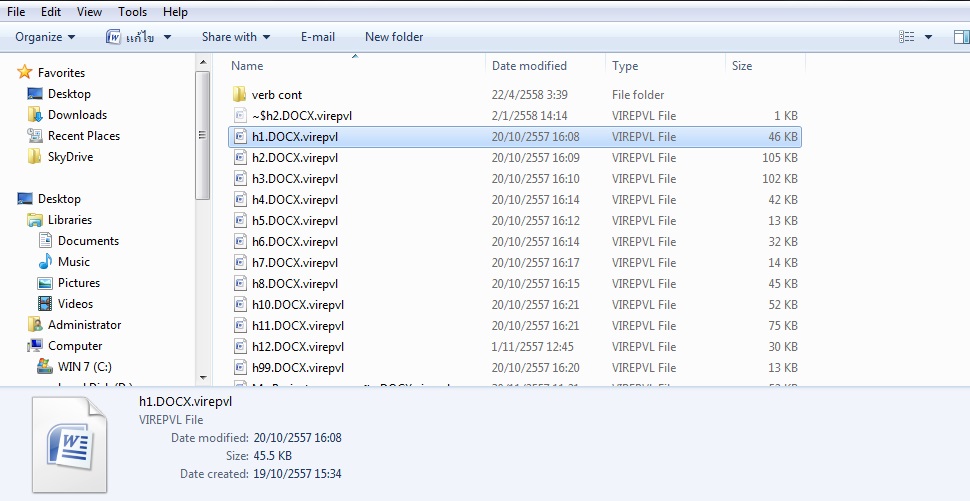Sort by Date modified column header
The width and height of the screenshot is (970, 501).
click(529, 66)
